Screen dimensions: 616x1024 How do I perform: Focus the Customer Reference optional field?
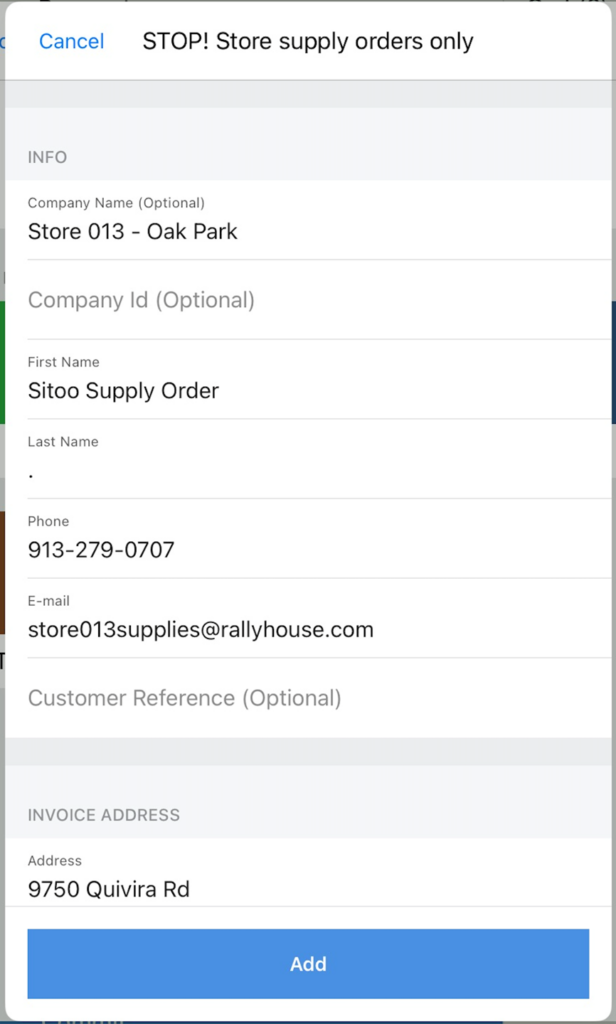(319, 698)
